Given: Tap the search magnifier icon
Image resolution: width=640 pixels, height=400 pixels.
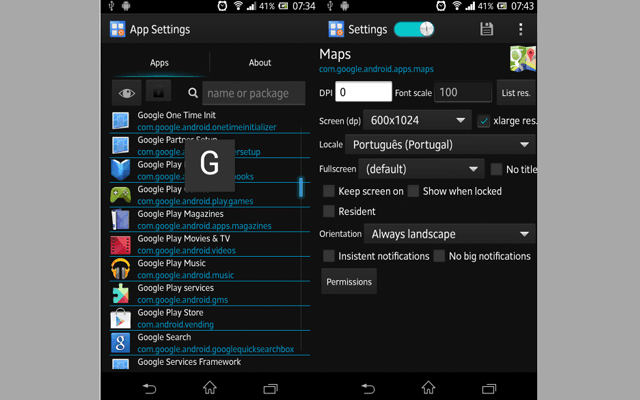Looking at the screenshot, I should pos(193,93).
